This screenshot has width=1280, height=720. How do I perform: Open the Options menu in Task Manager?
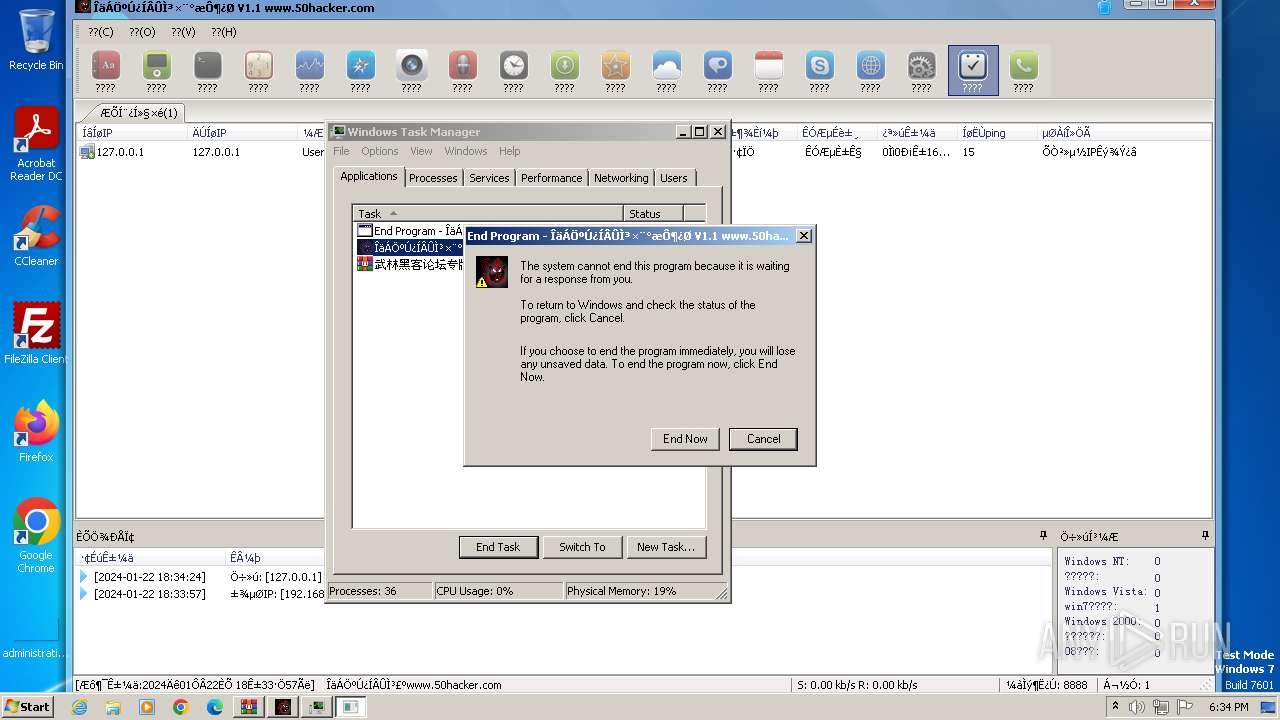coord(380,151)
